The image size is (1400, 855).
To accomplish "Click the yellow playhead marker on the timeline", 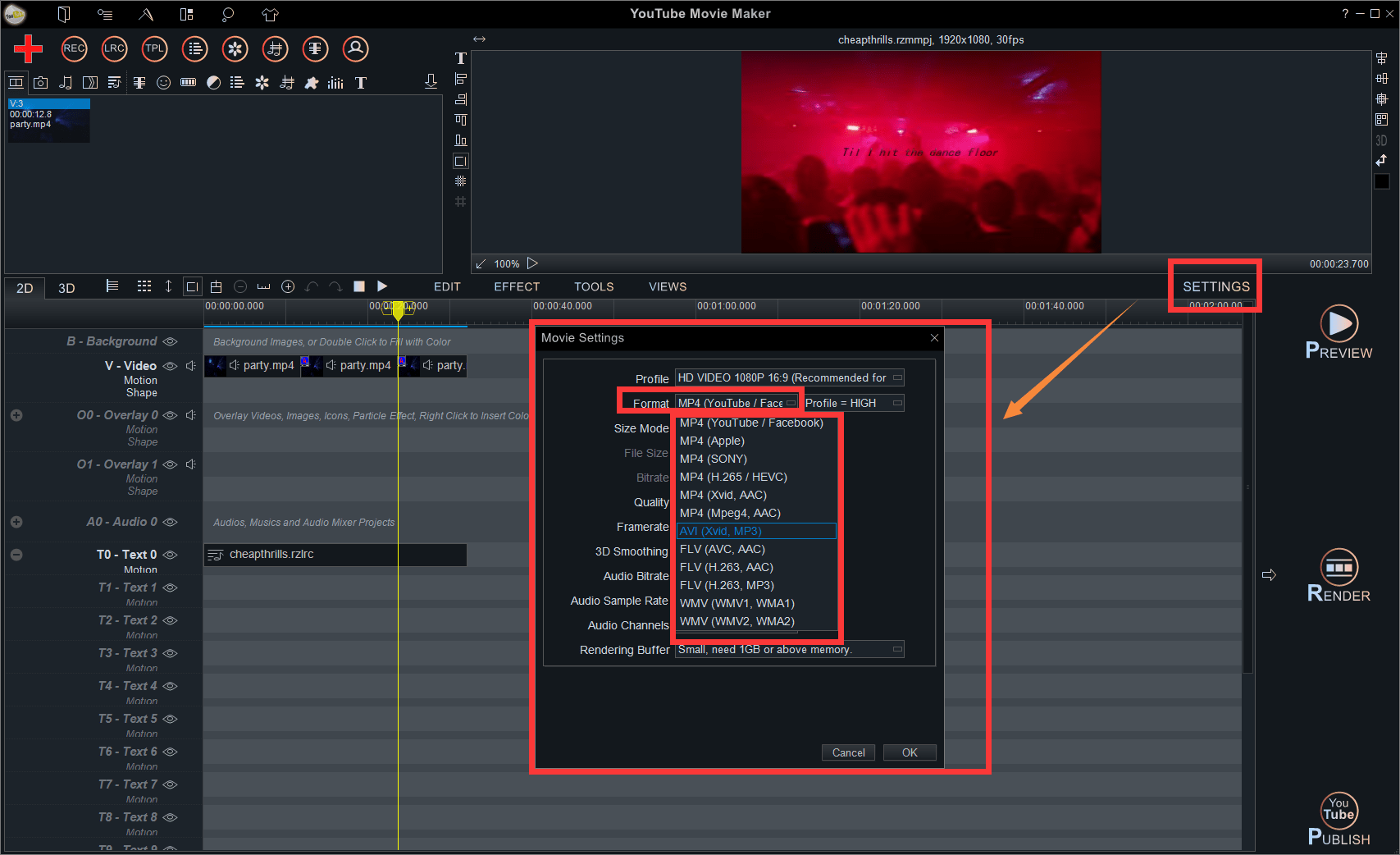I will [x=398, y=310].
